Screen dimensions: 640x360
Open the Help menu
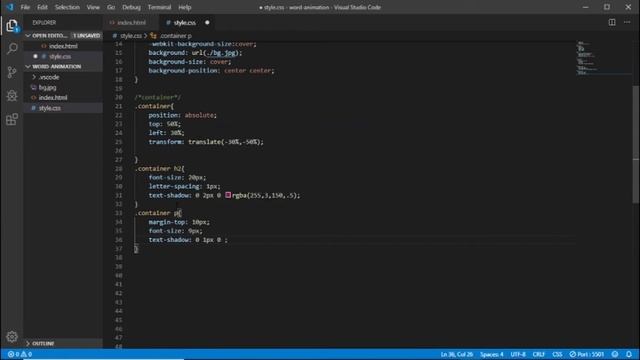point(184,7)
